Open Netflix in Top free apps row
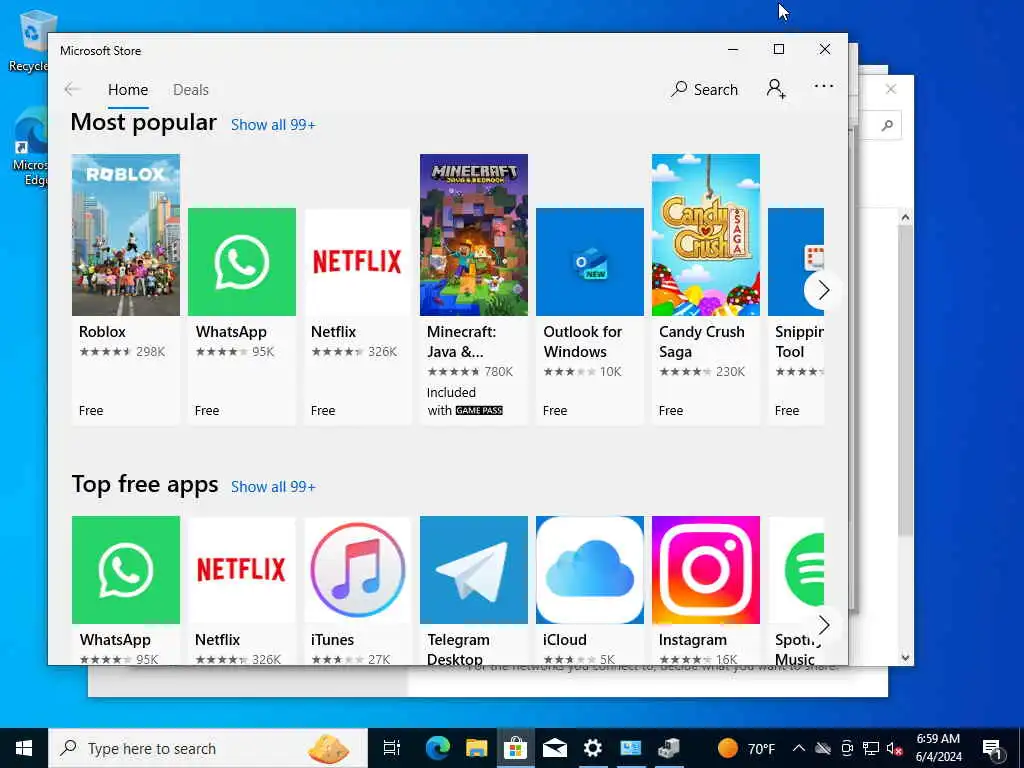 [x=242, y=590]
